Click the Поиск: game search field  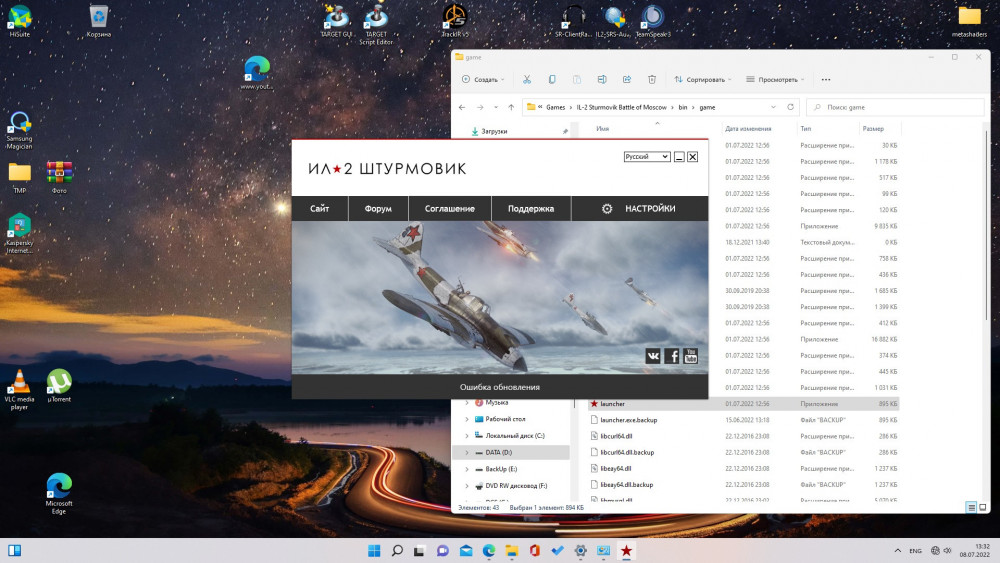click(x=895, y=107)
